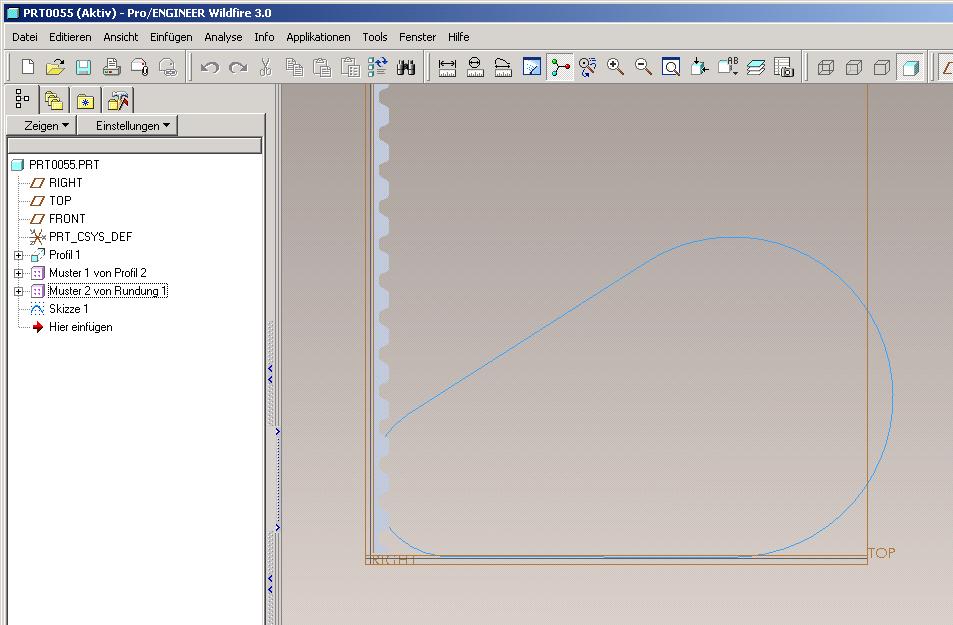Open the Hilfe menu
The height and width of the screenshot is (625, 953).
click(459, 37)
